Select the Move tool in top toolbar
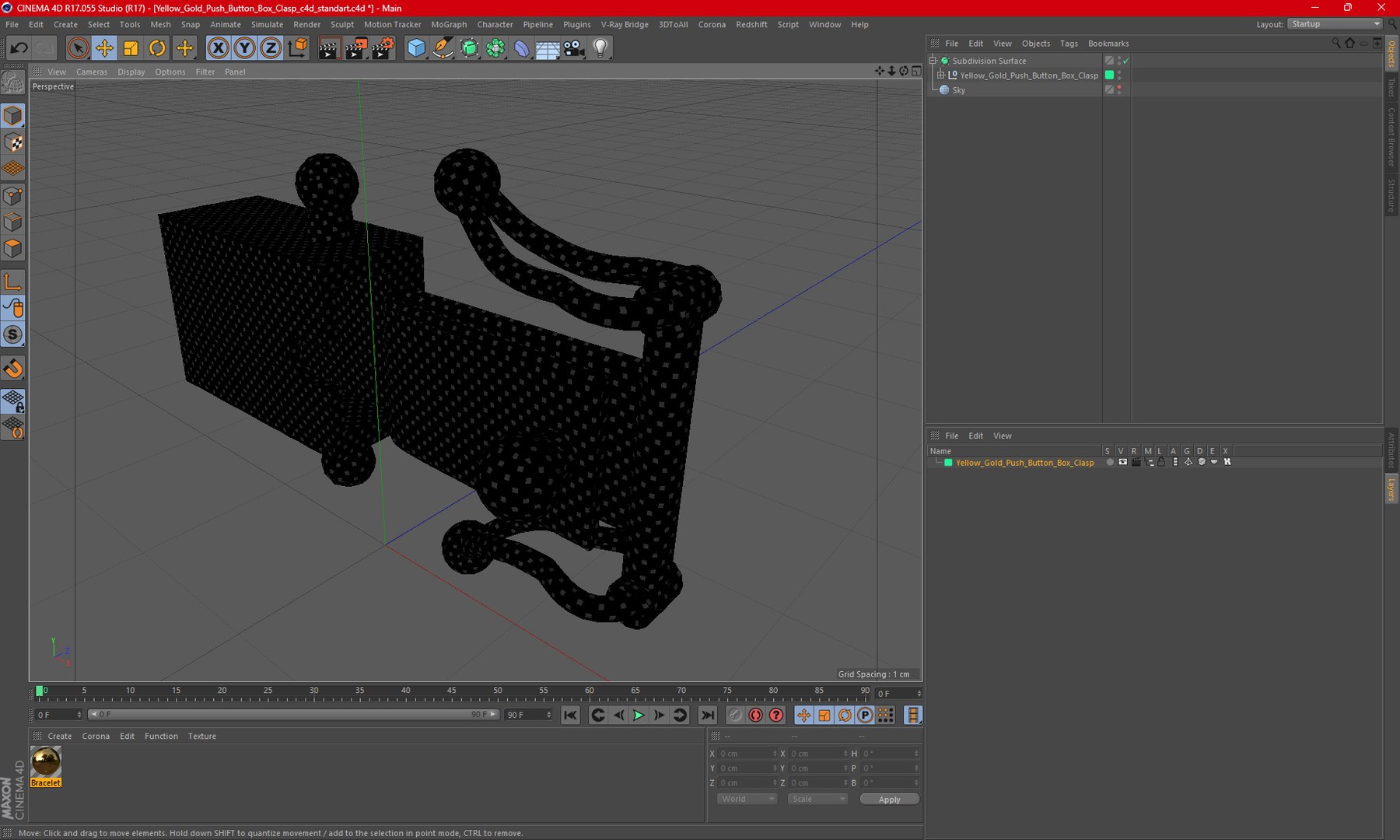Screen dimensions: 1400x840 (x=103, y=48)
